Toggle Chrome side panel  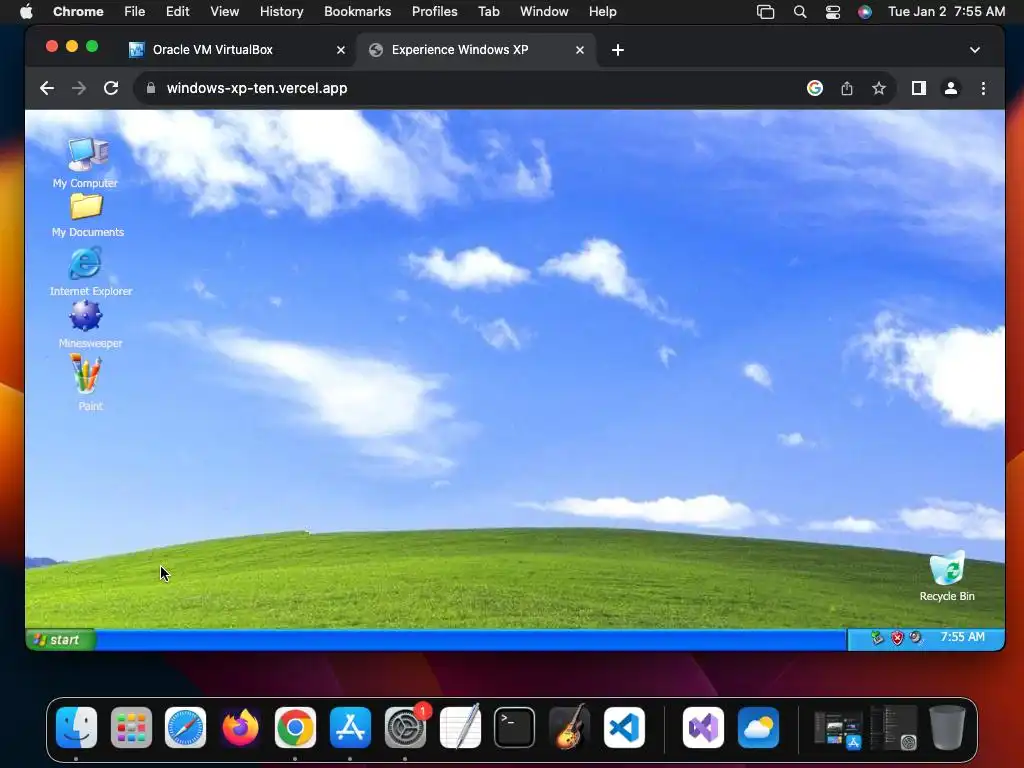point(919,88)
